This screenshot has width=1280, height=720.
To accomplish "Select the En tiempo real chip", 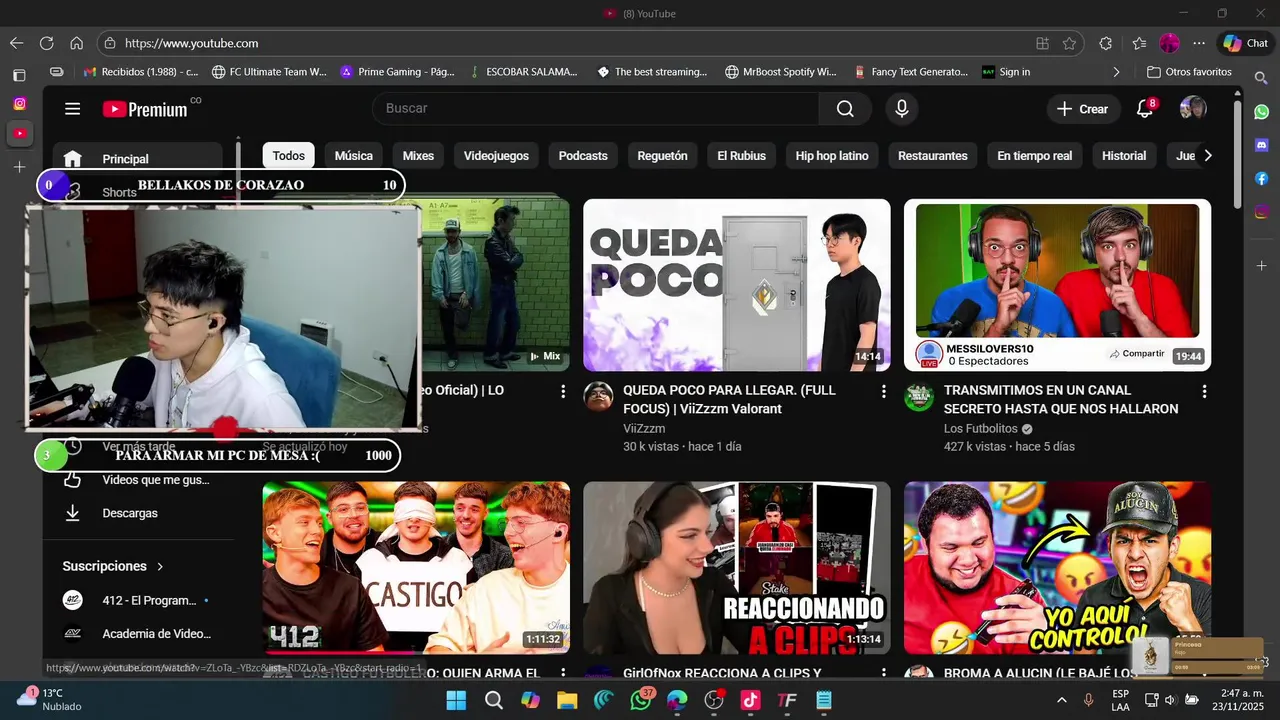I will pos(1034,156).
